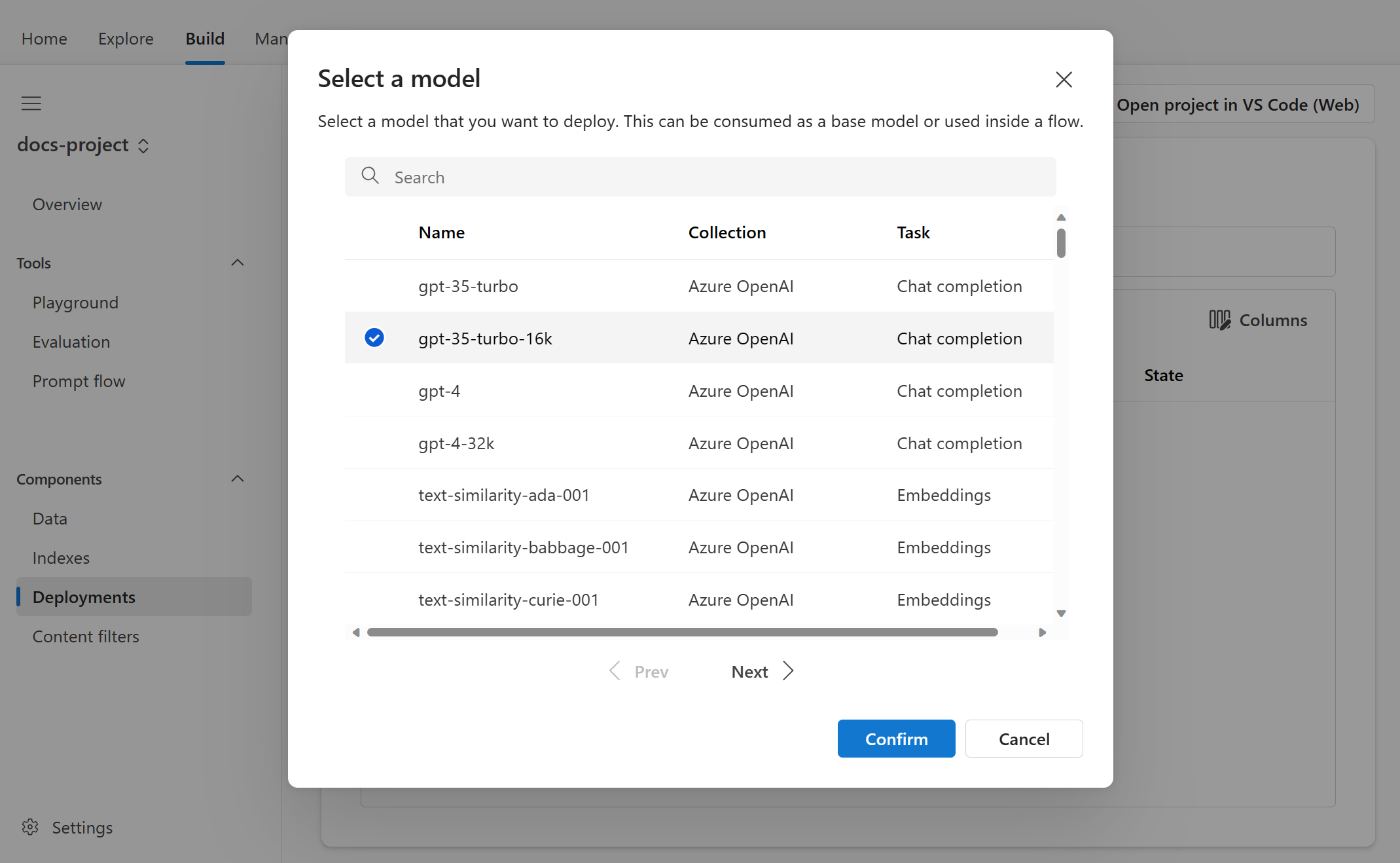Open Evaluation in the sidebar
Image resolution: width=1400 pixels, height=863 pixels.
pyautogui.click(x=71, y=342)
